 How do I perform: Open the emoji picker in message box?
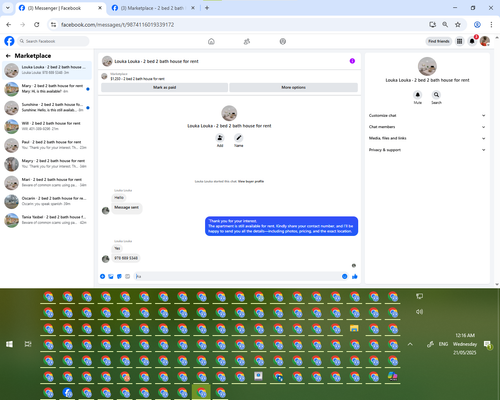[344, 276]
